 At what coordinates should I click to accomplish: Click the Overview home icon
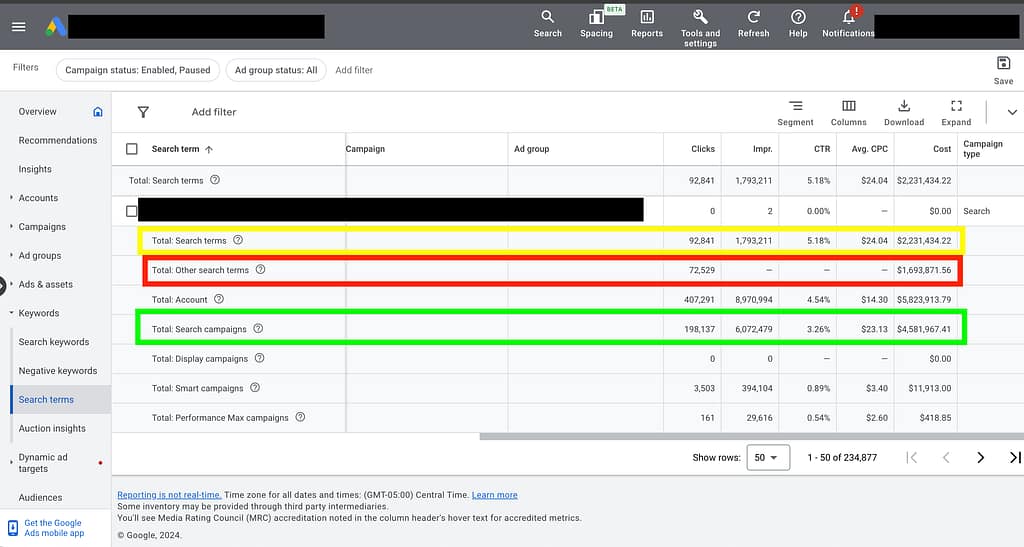[x=98, y=112]
